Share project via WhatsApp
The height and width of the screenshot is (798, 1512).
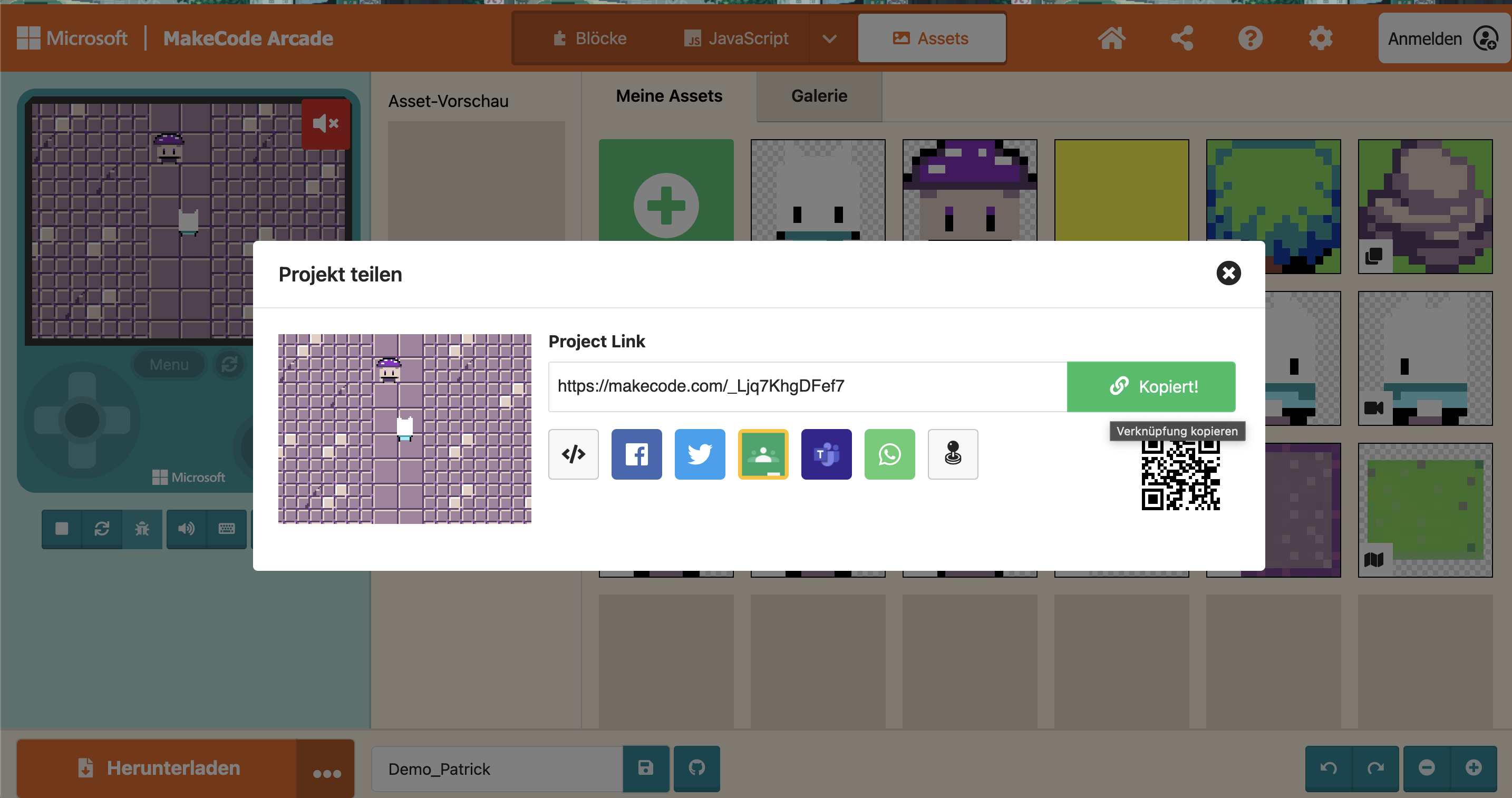[889, 454]
